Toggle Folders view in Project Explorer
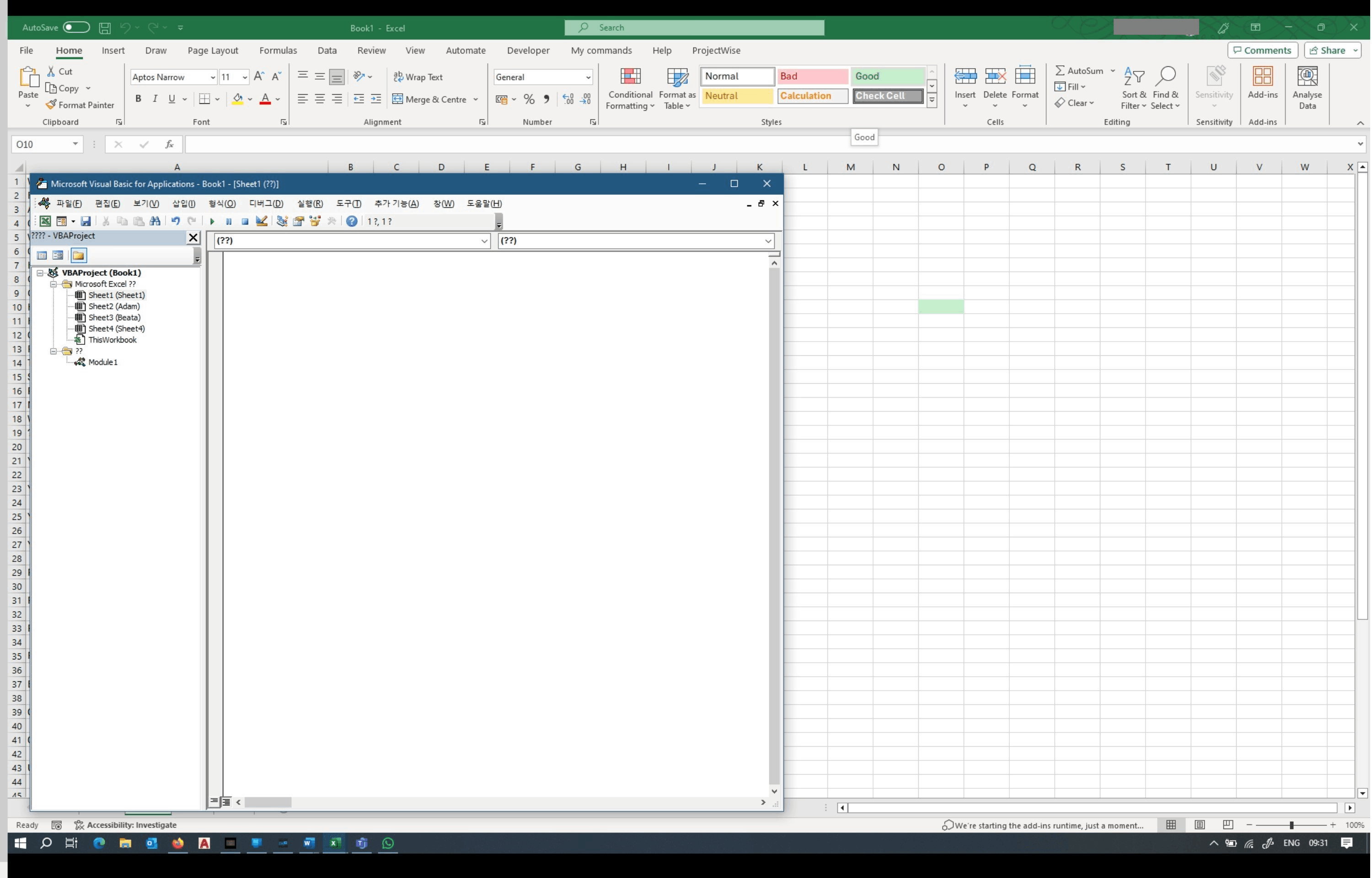The image size is (1372, 878). click(x=79, y=256)
